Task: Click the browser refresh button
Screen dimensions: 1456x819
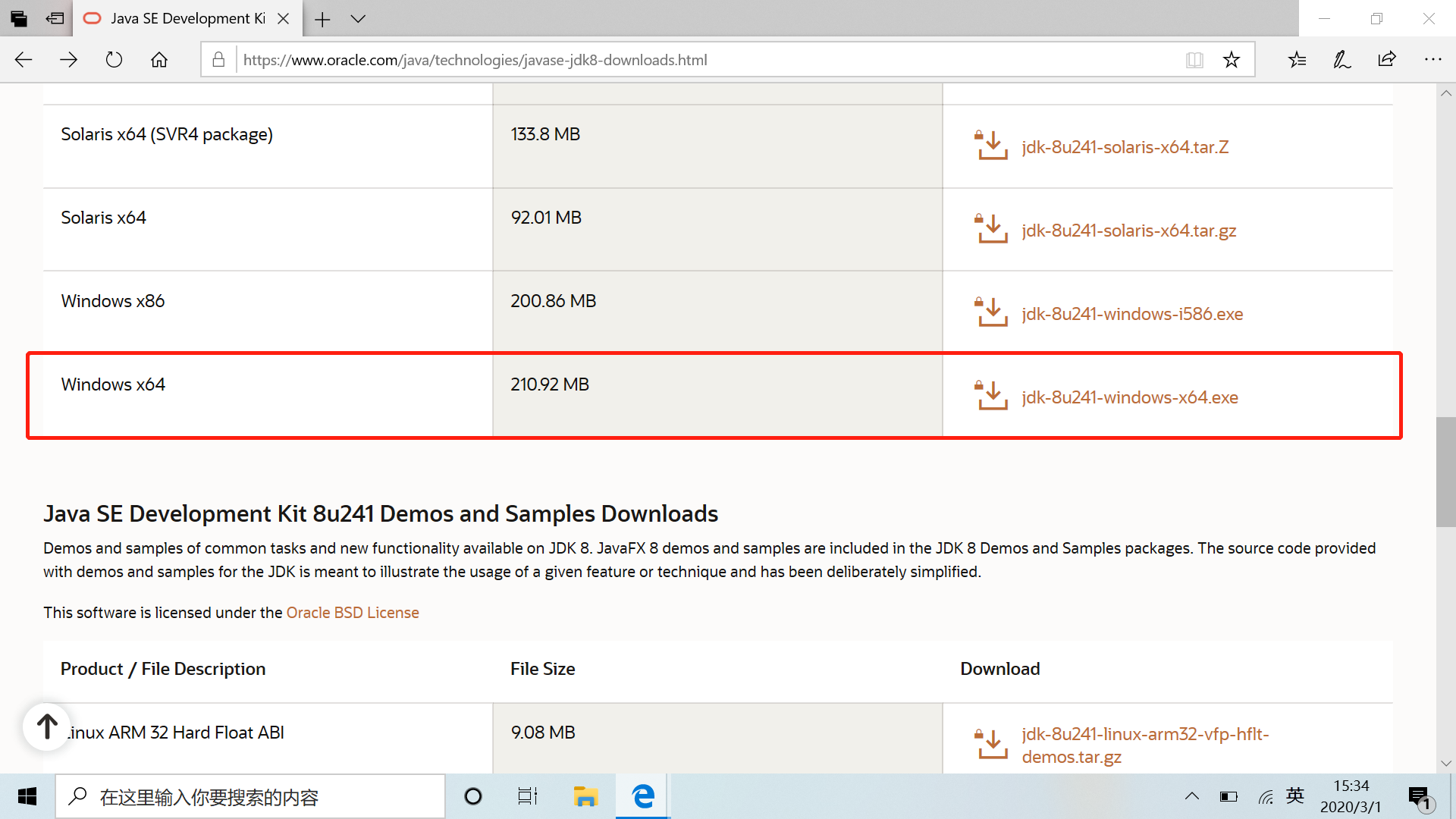Action: 114,60
